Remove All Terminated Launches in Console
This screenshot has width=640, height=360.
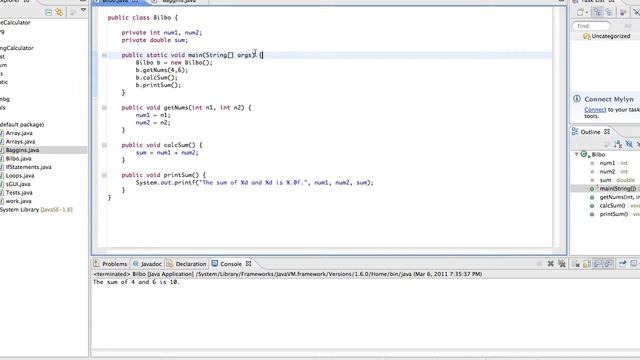562,264
